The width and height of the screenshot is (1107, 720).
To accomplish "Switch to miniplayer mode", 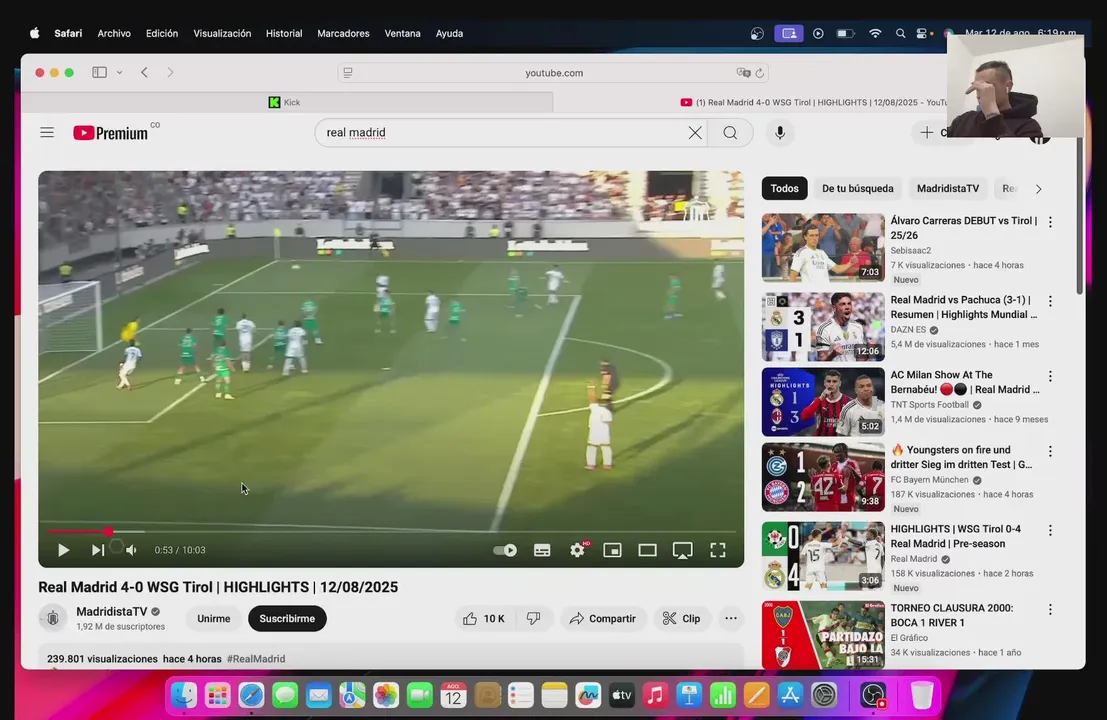I will [x=612, y=550].
